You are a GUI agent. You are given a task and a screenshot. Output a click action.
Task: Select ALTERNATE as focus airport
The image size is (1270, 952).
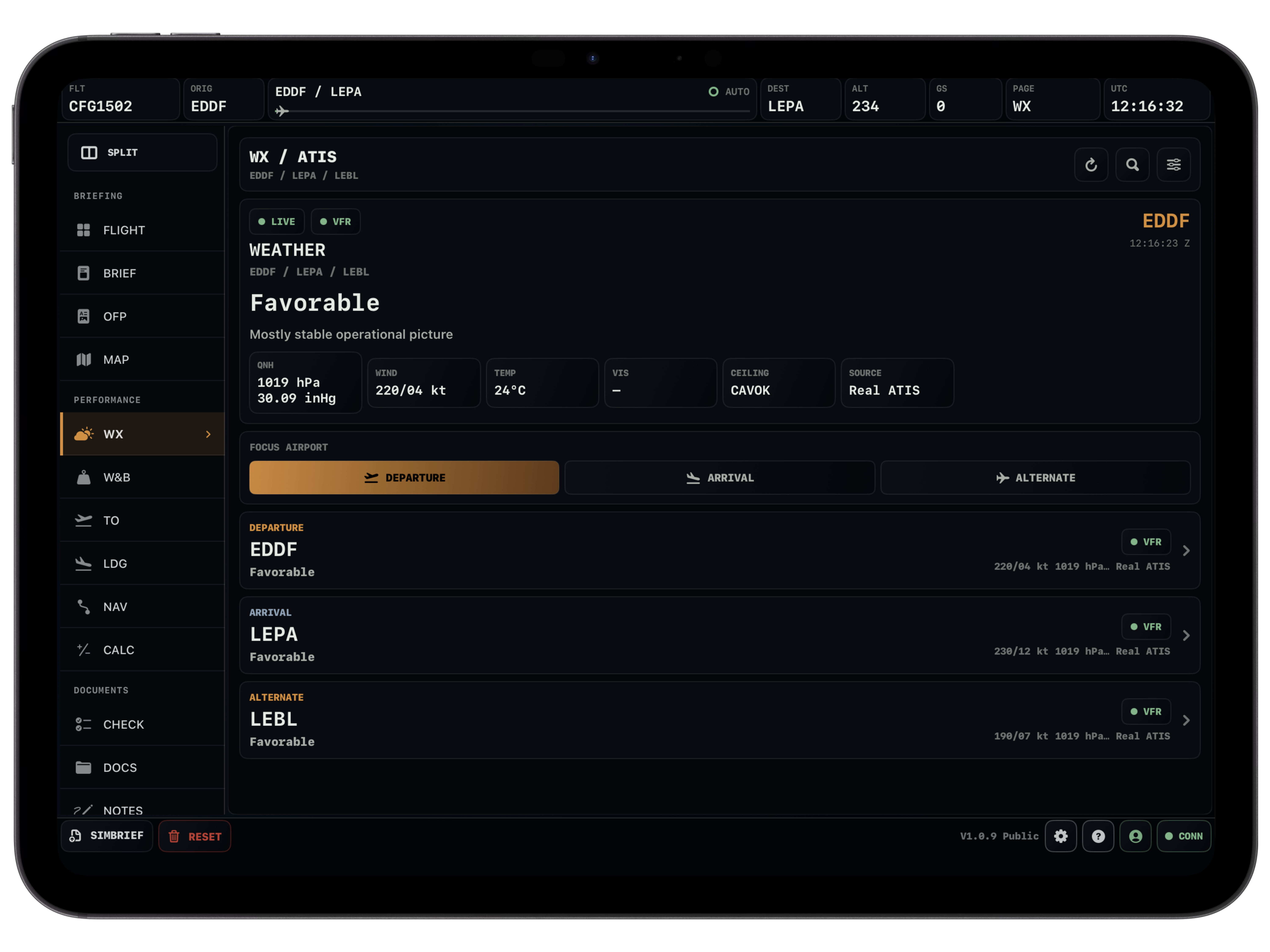[x=1036, y=477]
